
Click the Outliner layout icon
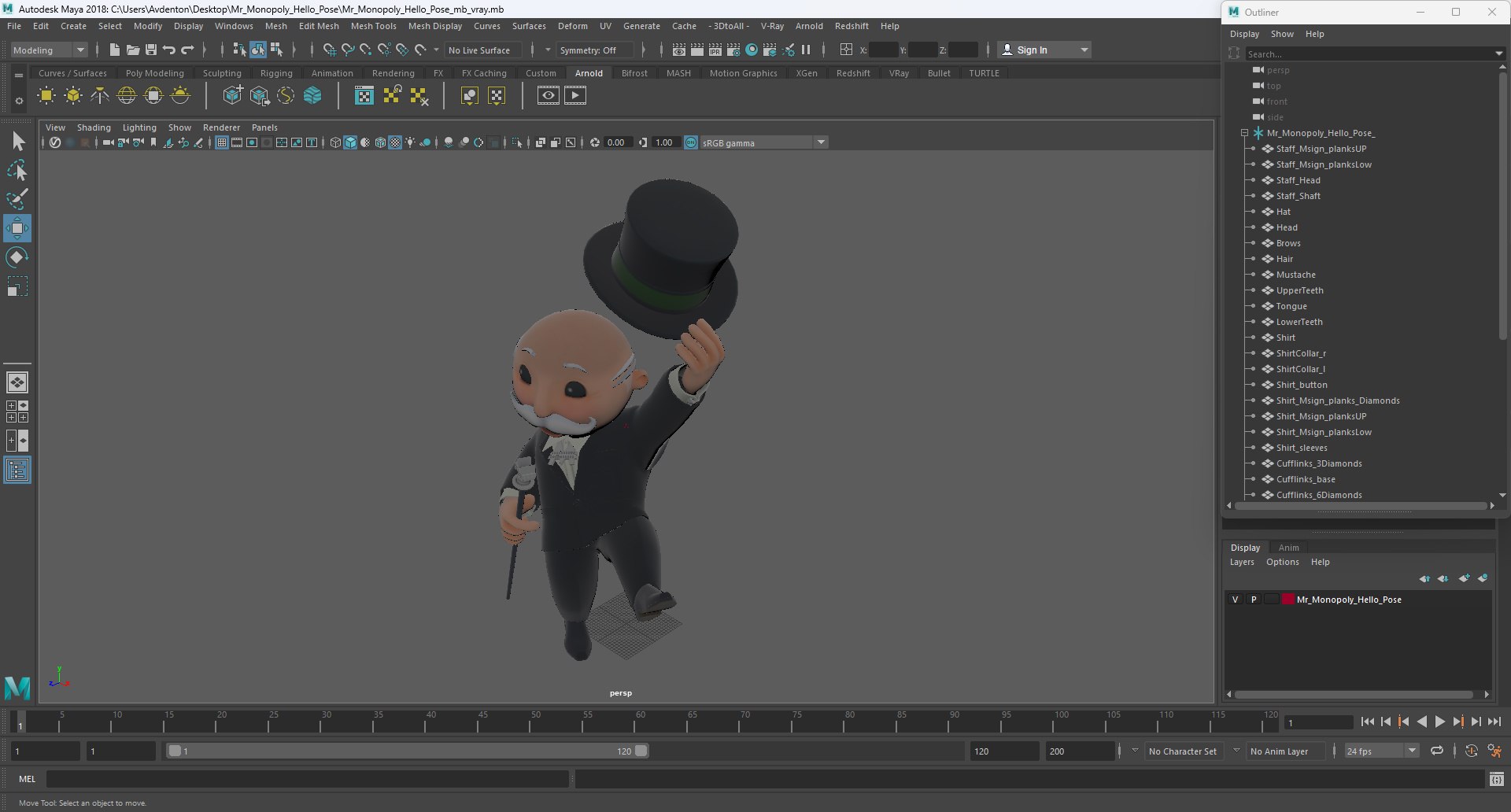coord(17,471)
